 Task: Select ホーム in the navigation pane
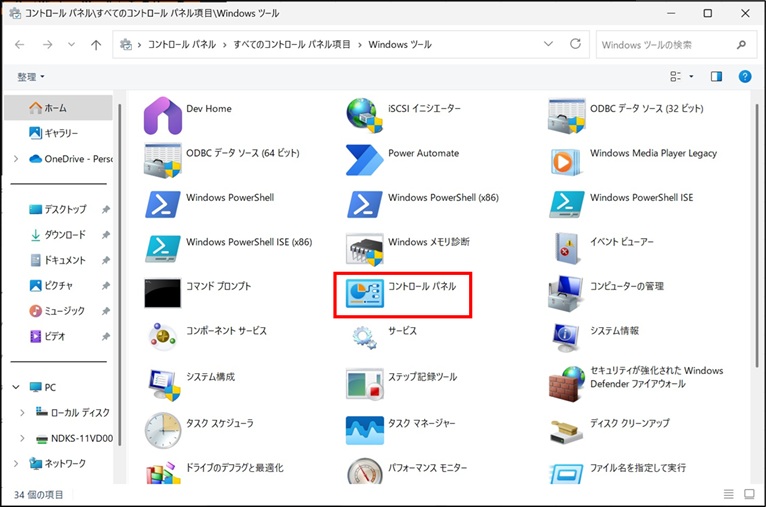56,107
